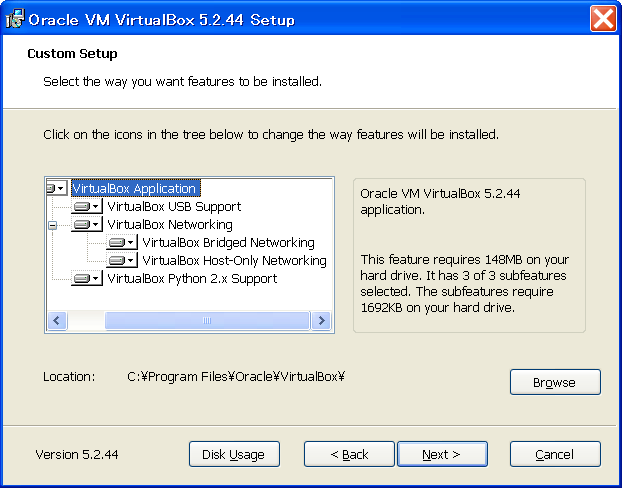
Task: Select VirtualBox Networking label
Action: (x=170, y=225)
